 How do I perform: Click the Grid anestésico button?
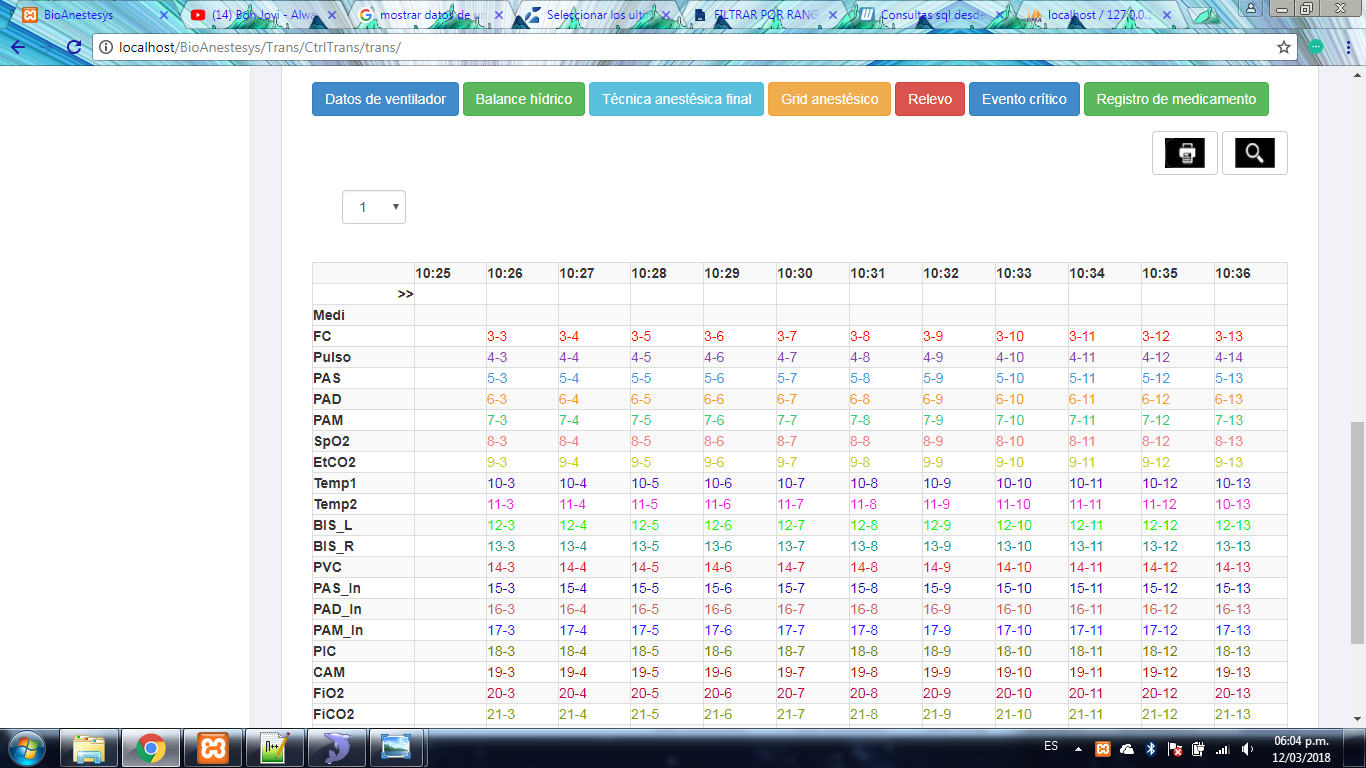829,99
